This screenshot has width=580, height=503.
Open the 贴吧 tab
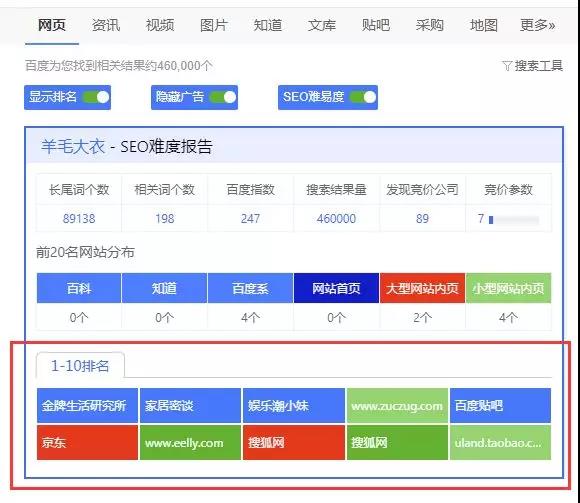(375, 25)
